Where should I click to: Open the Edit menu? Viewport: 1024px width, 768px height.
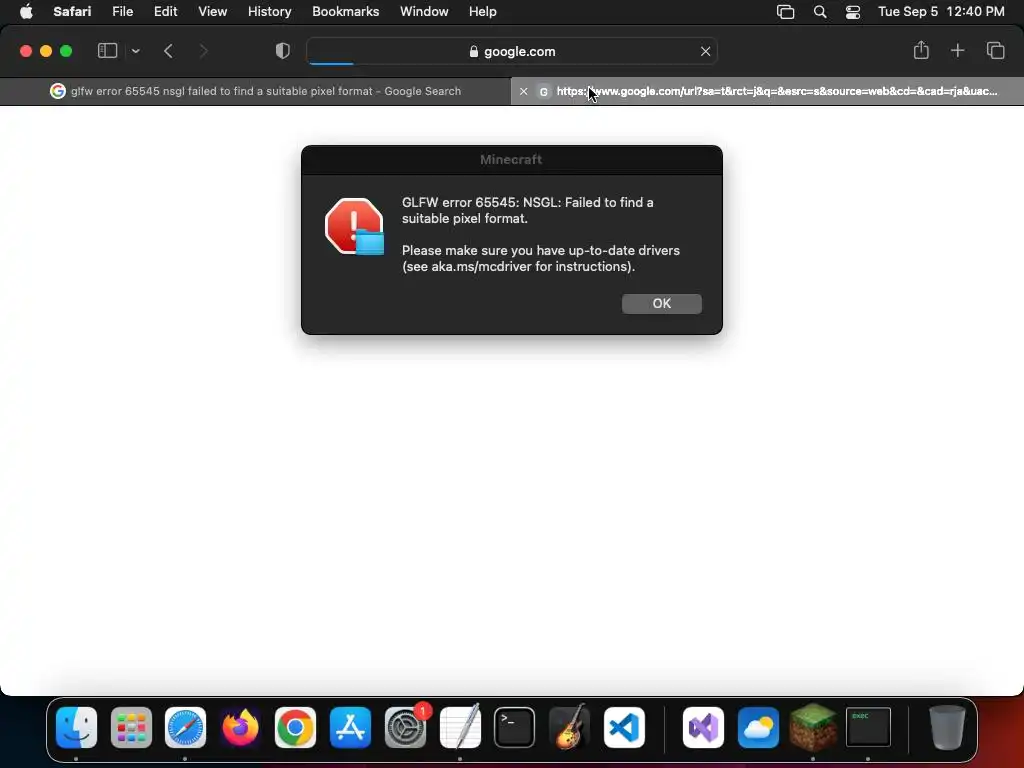[165, 12]
